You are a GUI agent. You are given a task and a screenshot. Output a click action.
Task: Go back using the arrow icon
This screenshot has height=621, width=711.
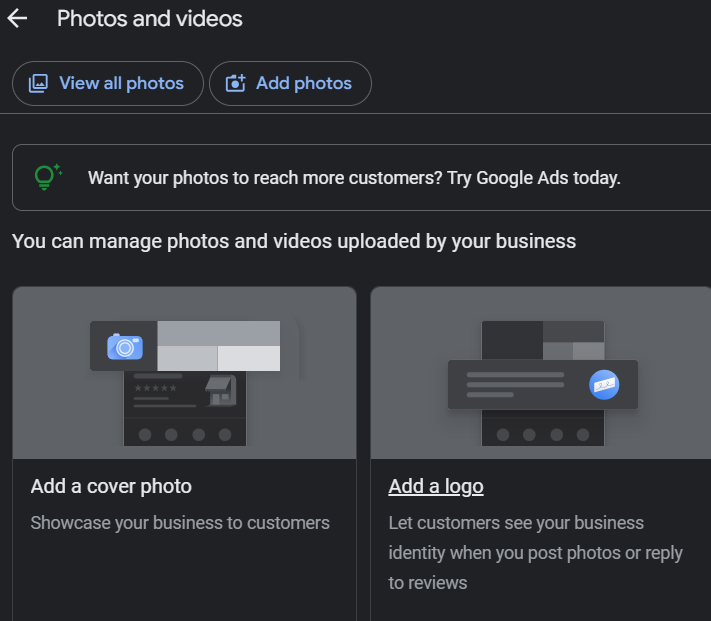[x=17, y=19]
